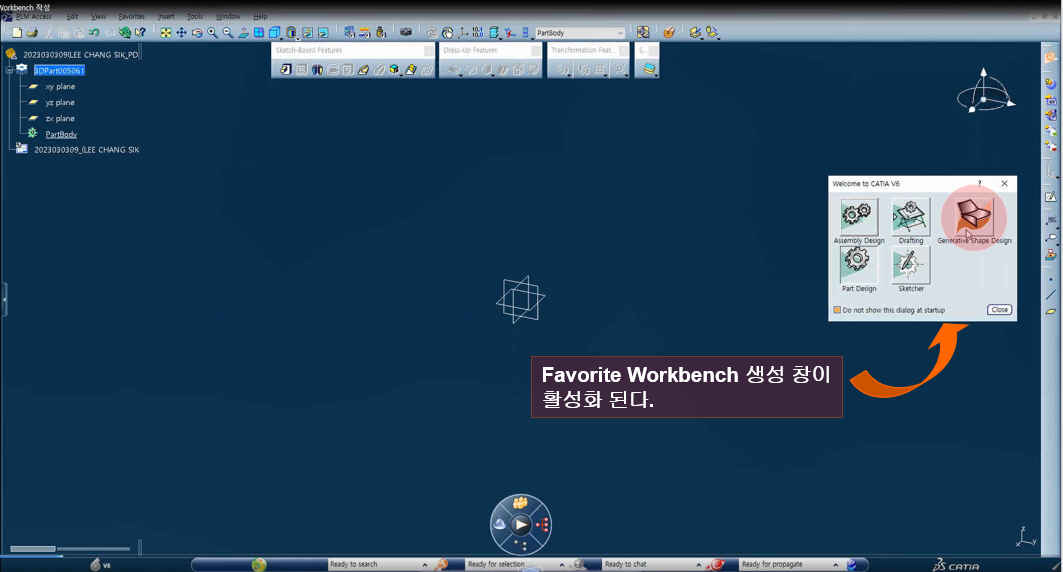Viewport: 1063px width, 572px height.
Task: Click the Fit All In toolbar icon
Action: [165, 33]
